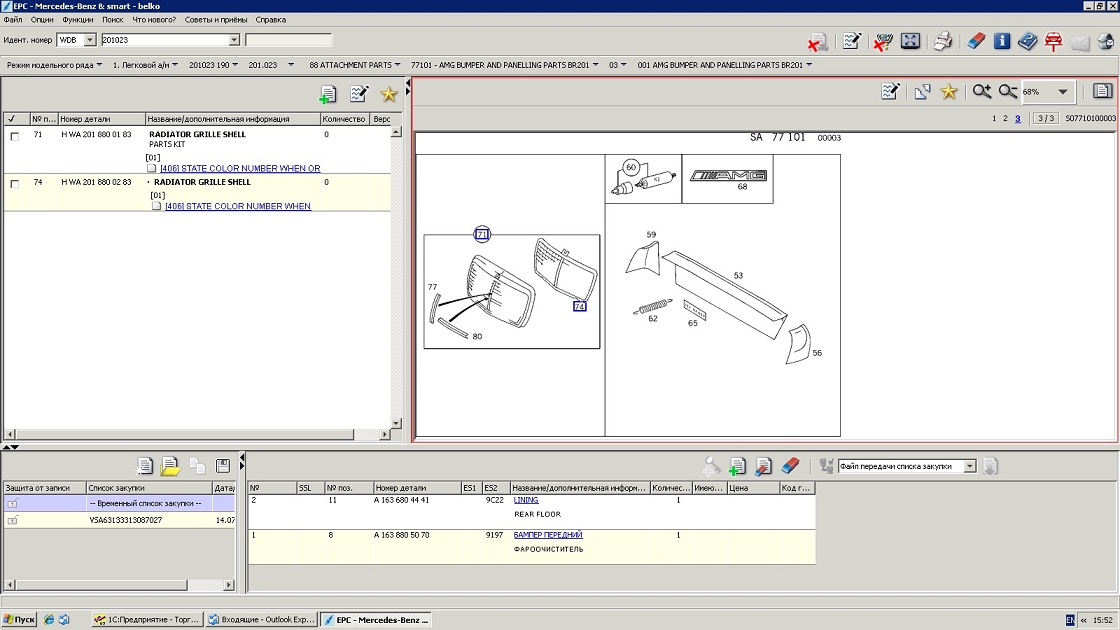
Task: Click callout 74 in the diagram
Action: pyautogui.click(x=579, y=306)
